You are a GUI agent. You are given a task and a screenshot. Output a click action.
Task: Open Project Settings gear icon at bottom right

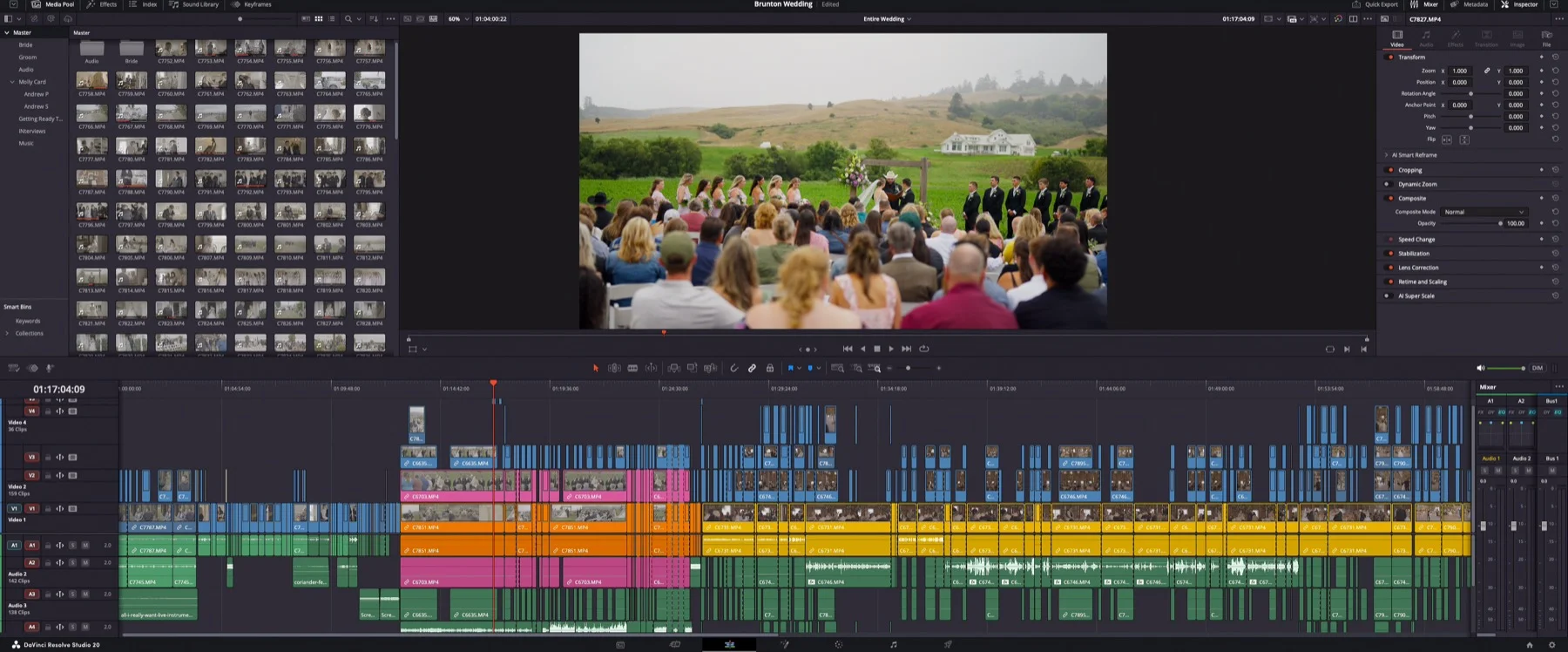[x=1551, y=645]
